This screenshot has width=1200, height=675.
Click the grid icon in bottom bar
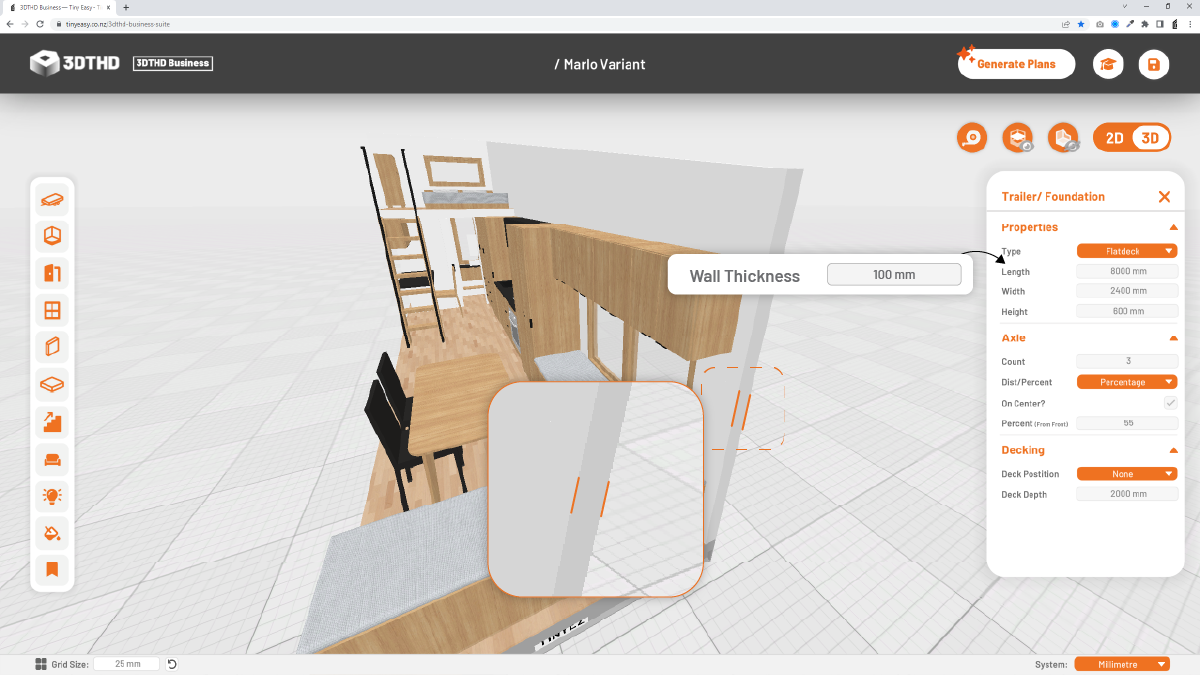point(41,664)
